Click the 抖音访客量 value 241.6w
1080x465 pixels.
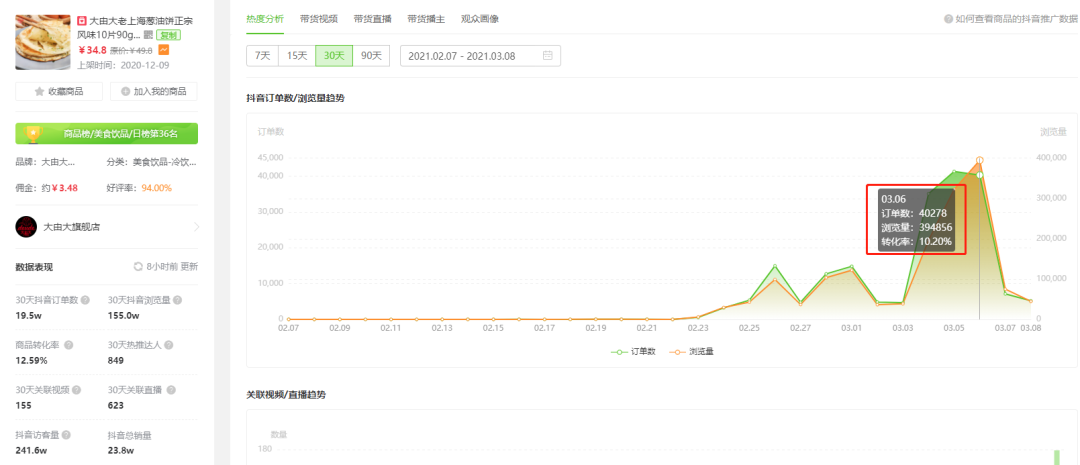[x=31, y=451]
